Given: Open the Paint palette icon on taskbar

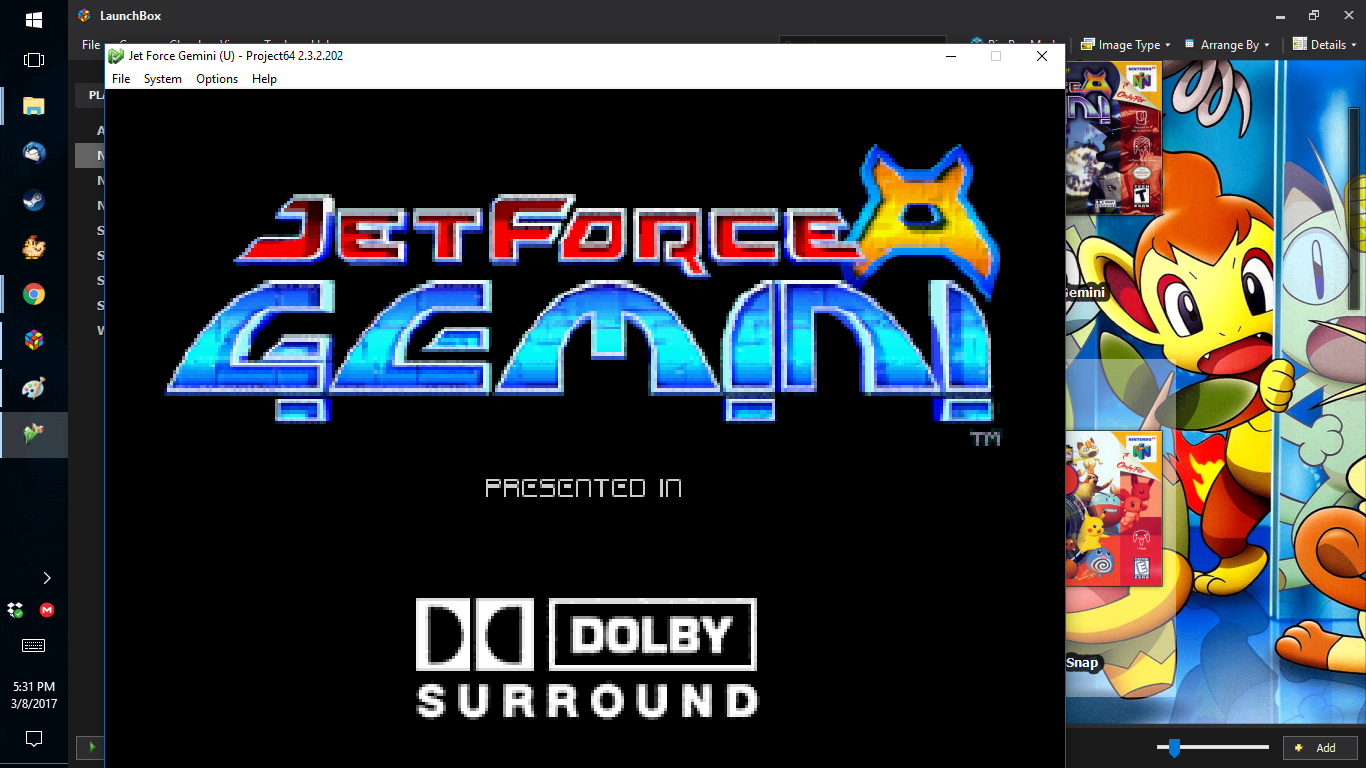Looking at the screenshot, I should click(x=34, y=388).
